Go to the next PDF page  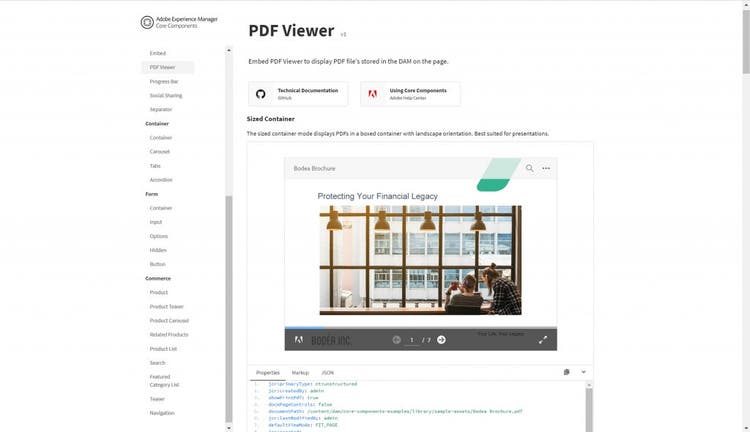tap(441, 340)
